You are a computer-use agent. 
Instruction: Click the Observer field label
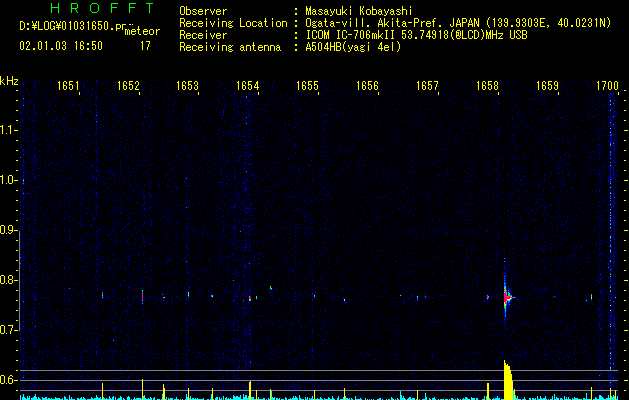tap(203, 11)
